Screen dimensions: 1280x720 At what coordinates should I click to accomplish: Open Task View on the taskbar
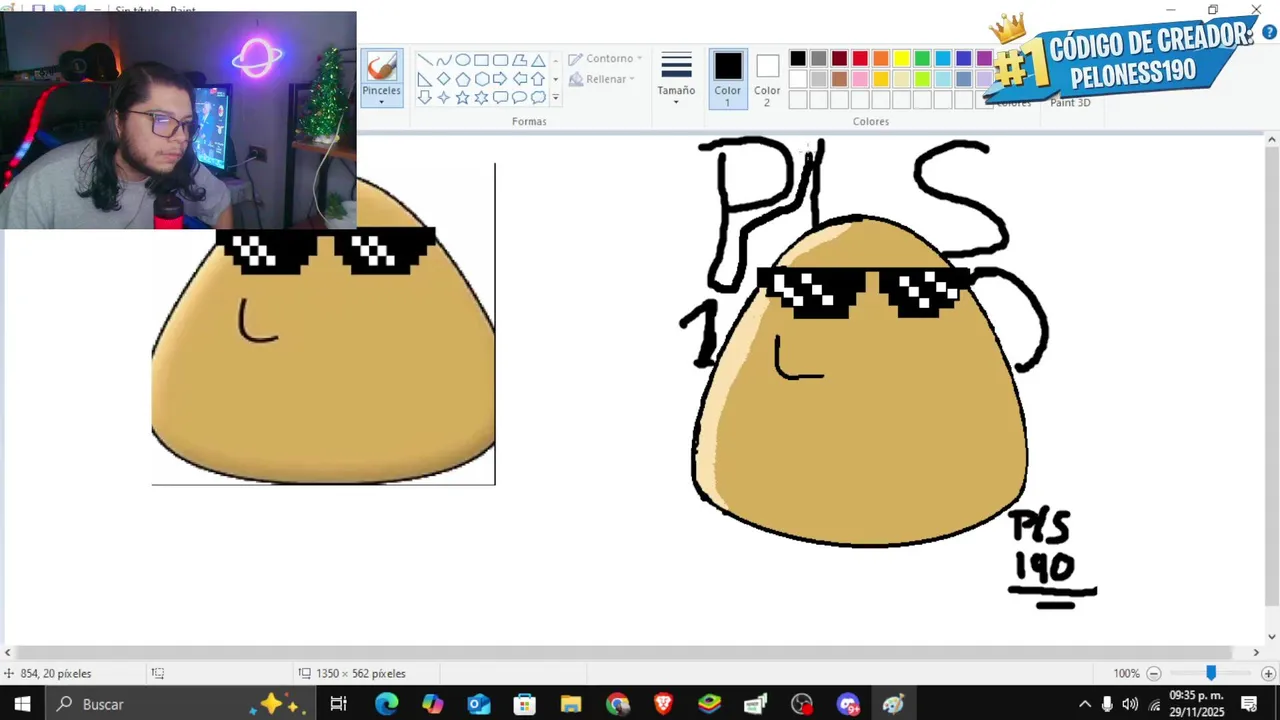click(x=338, y=704)
